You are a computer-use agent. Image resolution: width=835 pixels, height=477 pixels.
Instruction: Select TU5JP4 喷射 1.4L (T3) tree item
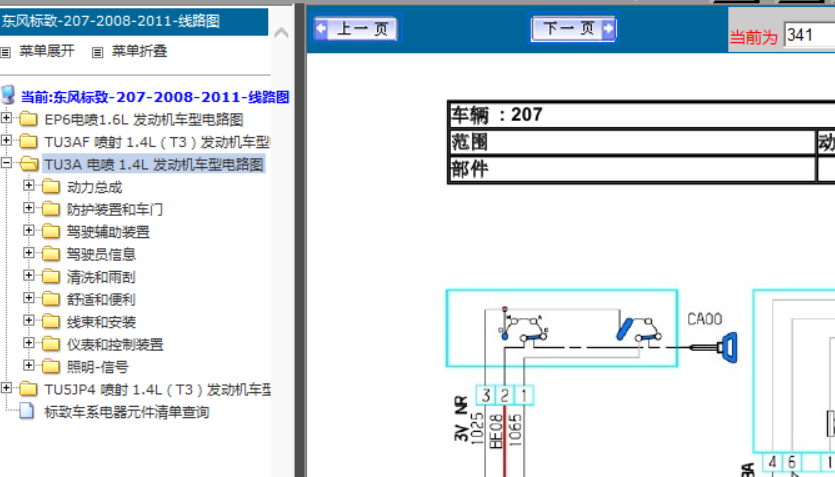(x=157, y=390)
